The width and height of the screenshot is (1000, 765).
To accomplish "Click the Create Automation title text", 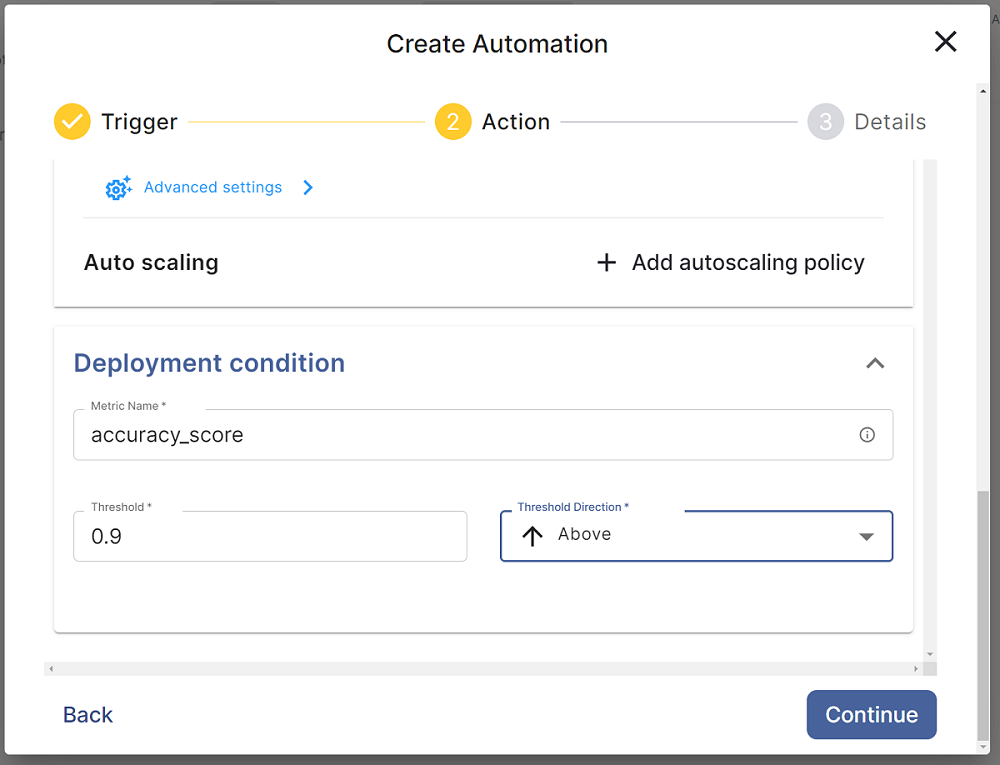I will coord(497,44).
